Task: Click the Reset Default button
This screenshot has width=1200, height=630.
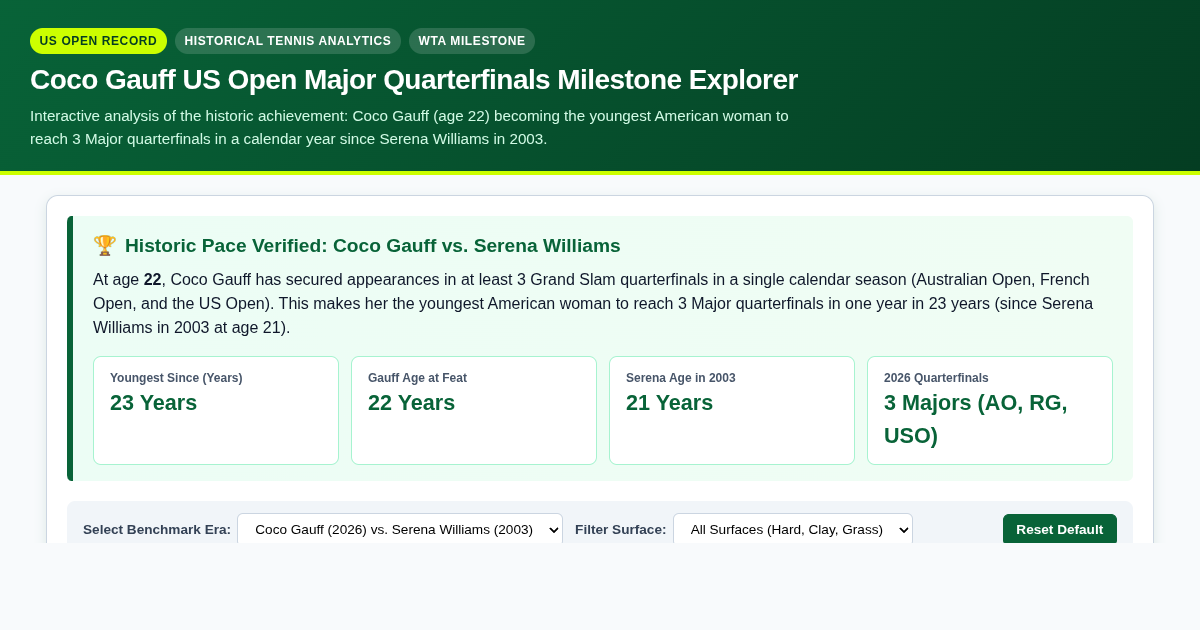Action: tap(1060, 529)
